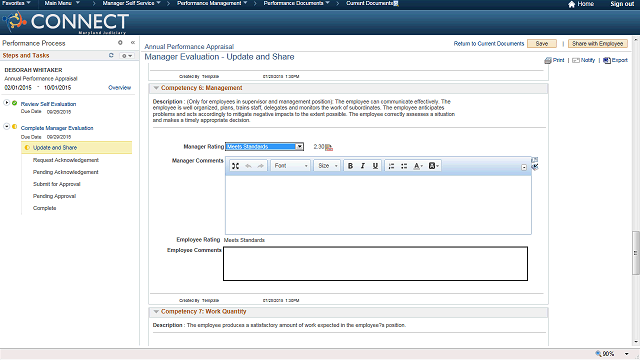Toggle underline formatting in comments editor
640x360 pixels.
375,166
